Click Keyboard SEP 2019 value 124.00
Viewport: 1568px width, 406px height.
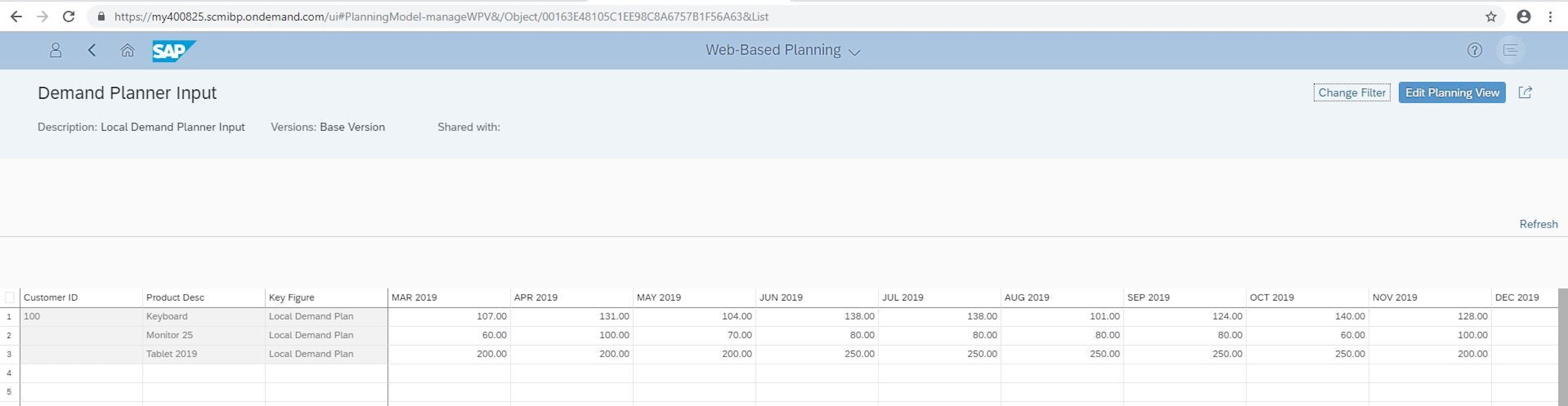tap(1185, 316)
